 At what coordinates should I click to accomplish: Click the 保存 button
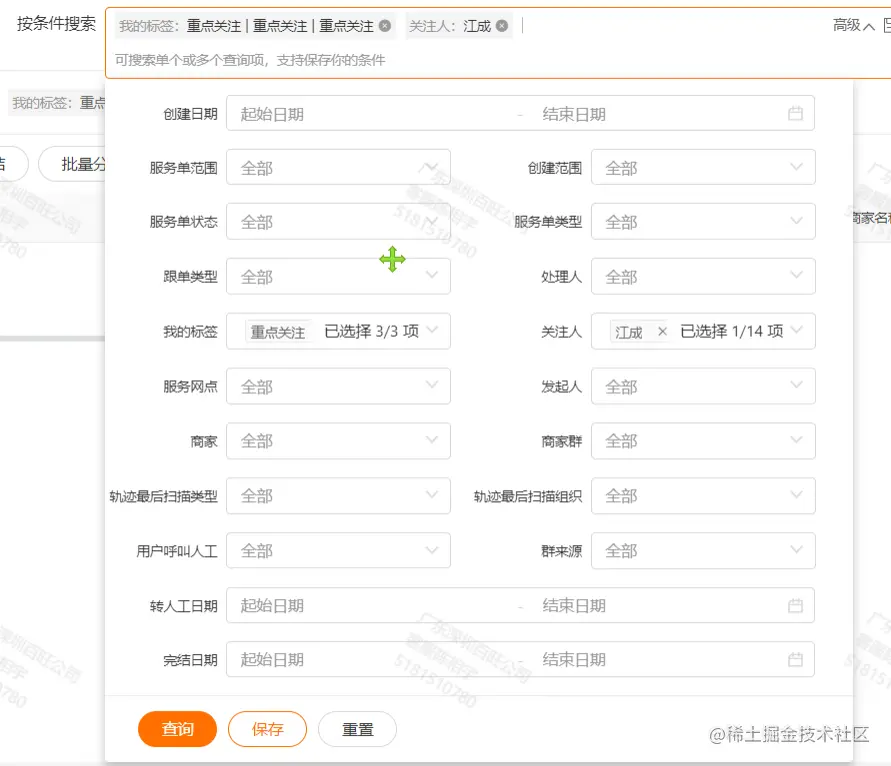click(267, 728)
